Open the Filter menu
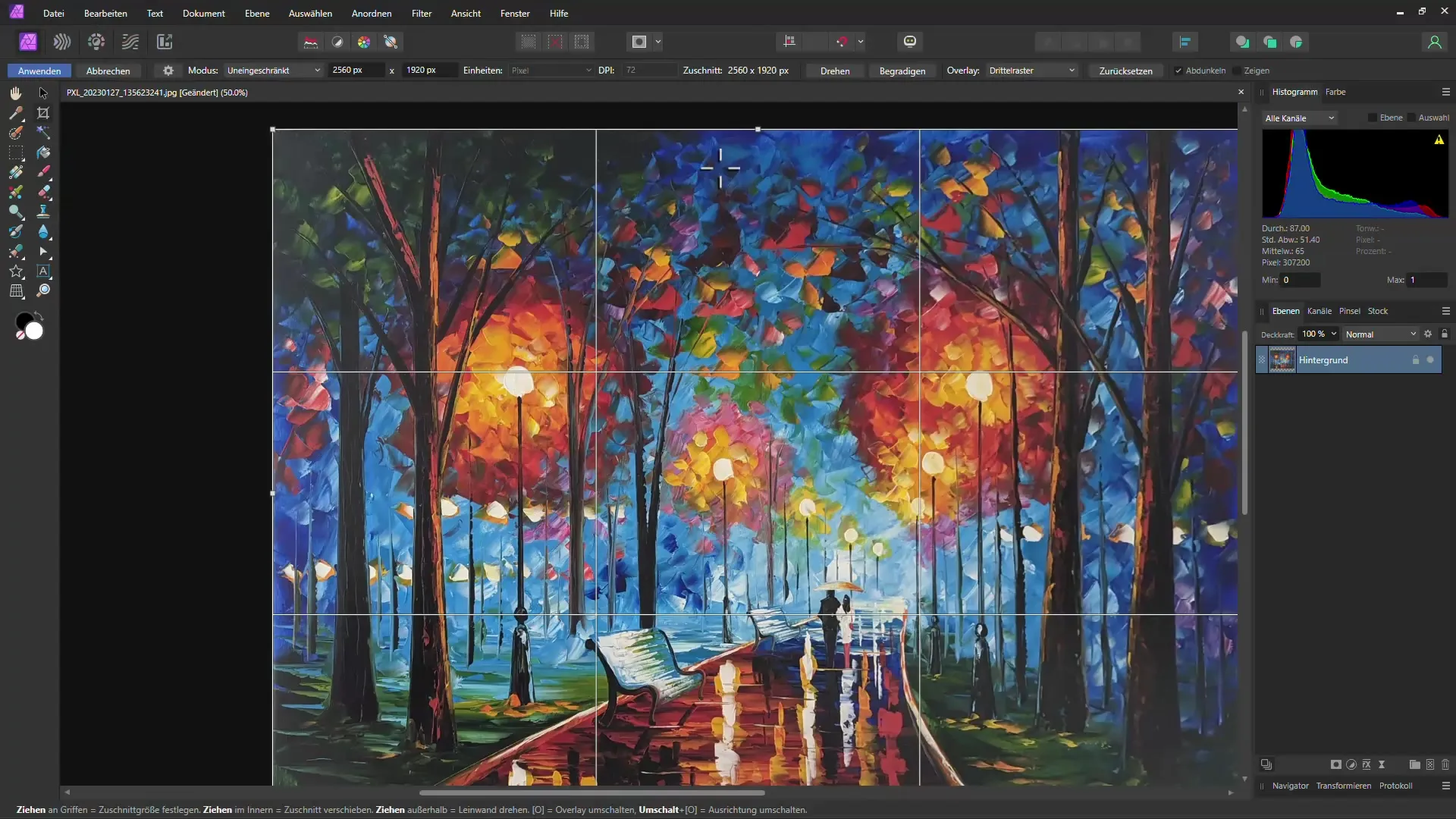Viewport: 1456px width, 819px height. (x=422, y=14)
